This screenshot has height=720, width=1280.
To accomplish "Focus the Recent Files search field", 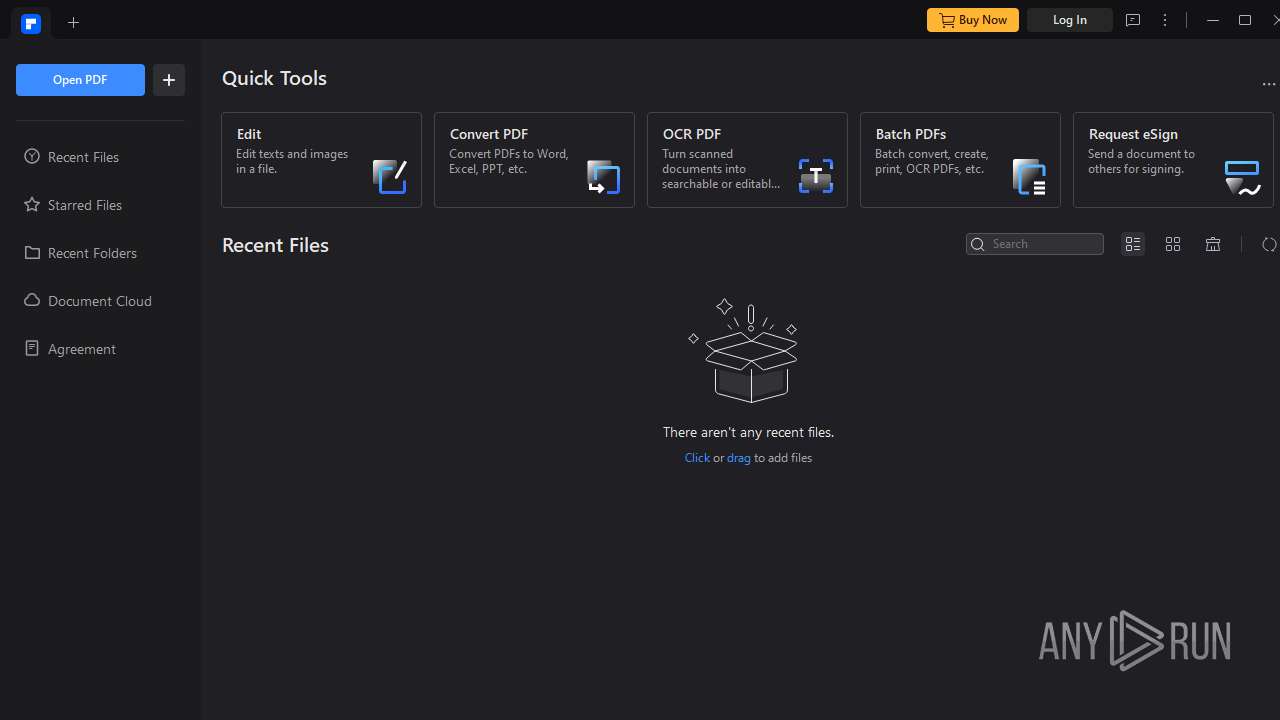I will tap(1035, 244).
